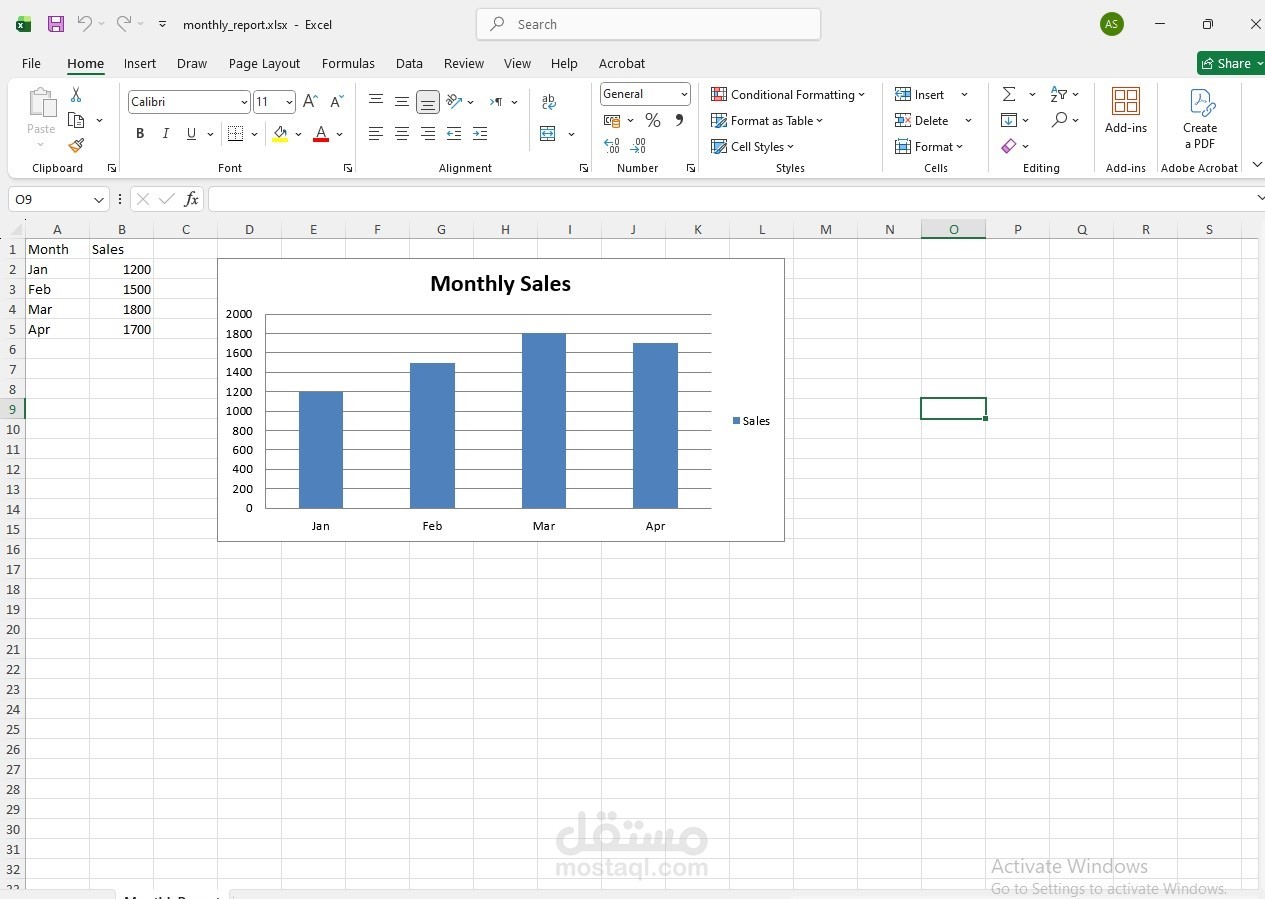Expand the Name Box O9 dropdown
Image resolution: width=1265 pixels, height=899 pixels.
pyautogui.click(x=98, y=200)
